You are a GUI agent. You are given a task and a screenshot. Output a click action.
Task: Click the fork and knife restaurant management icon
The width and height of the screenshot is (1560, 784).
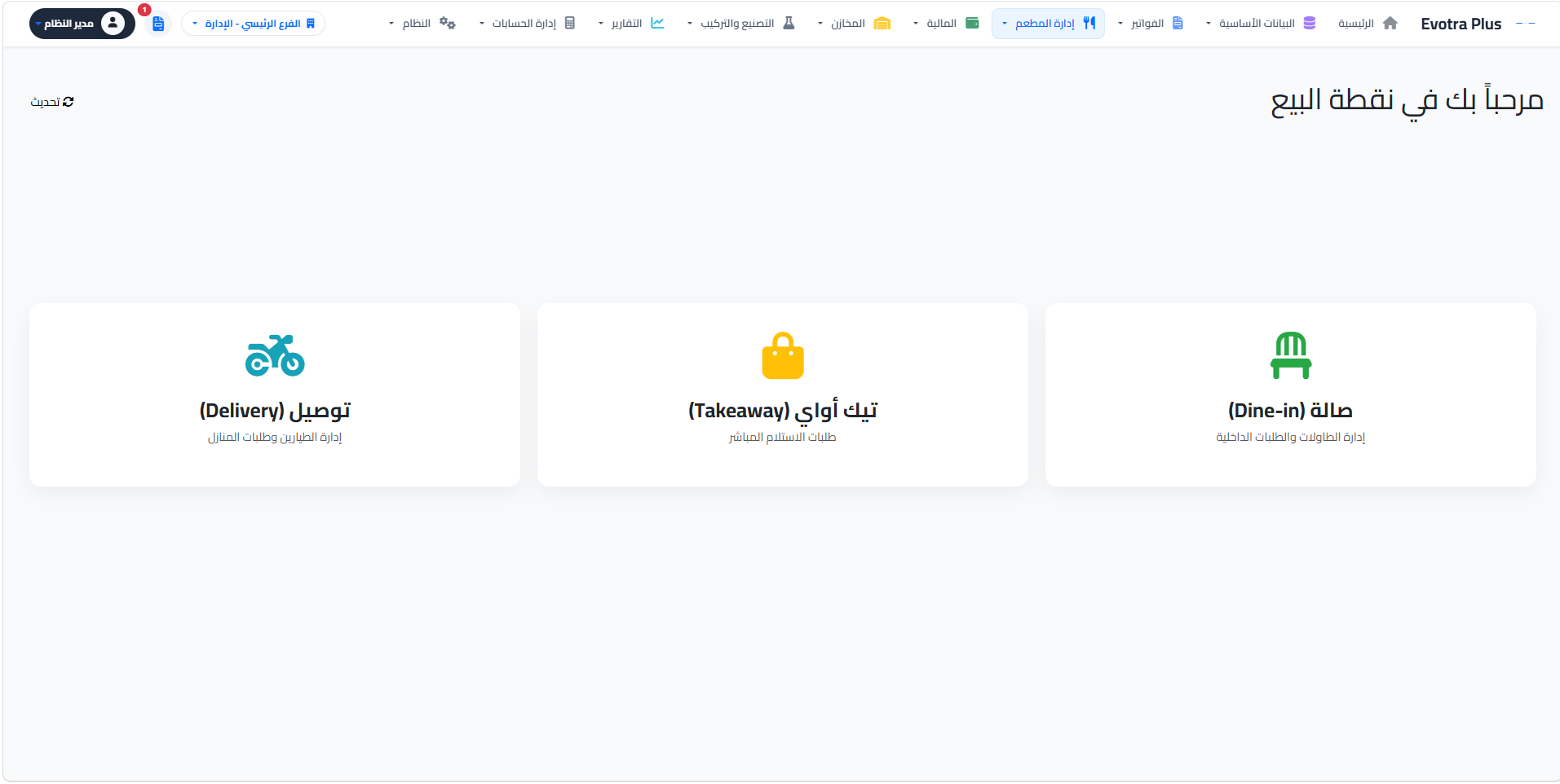pyautogui.click(x=1090, y=23)
